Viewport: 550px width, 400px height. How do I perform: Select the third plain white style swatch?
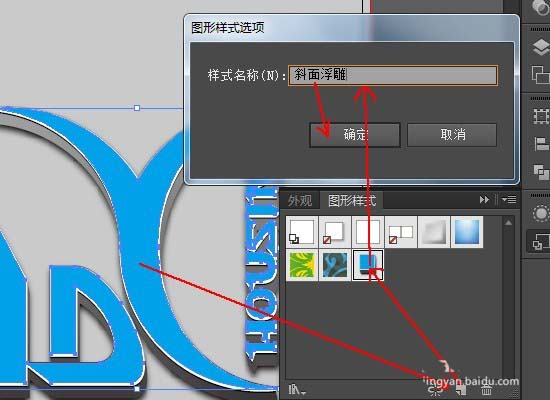[368, 232]
